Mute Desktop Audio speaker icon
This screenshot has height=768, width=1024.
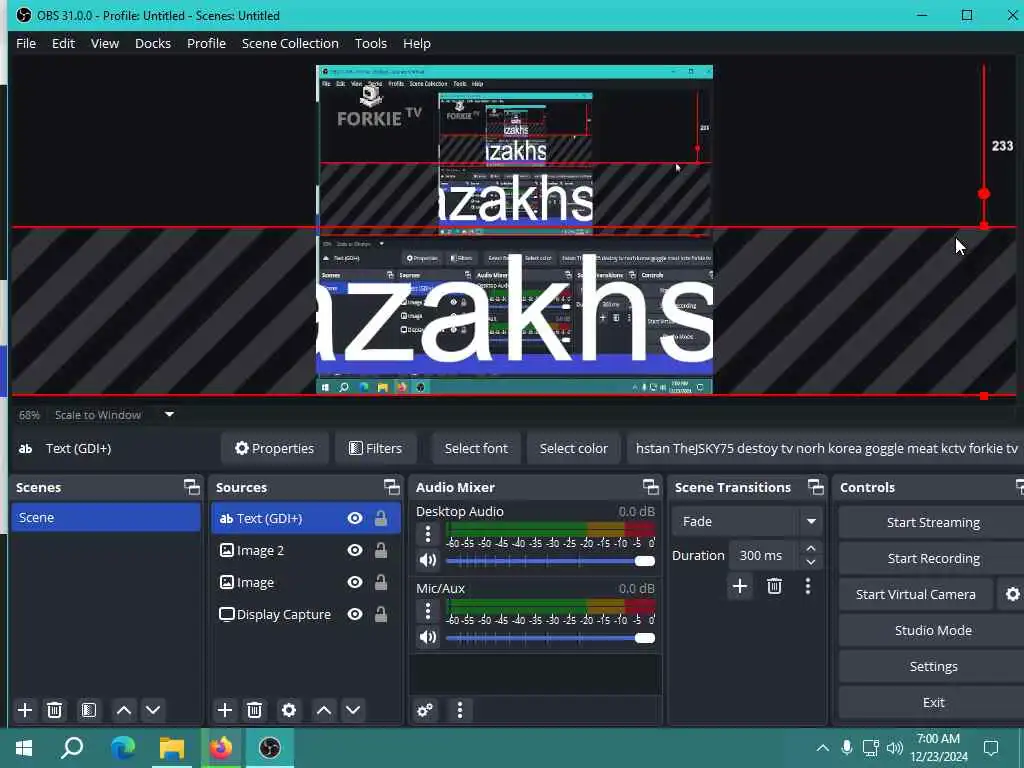(x=428, y=560)
